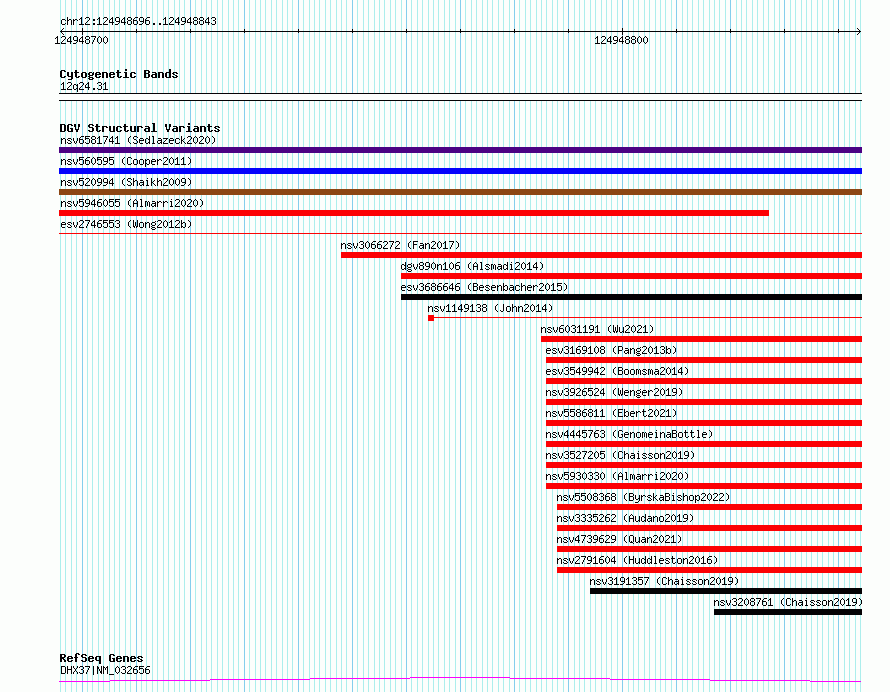Select the red bar under nsv6031191 (Wu2021)

702,339
